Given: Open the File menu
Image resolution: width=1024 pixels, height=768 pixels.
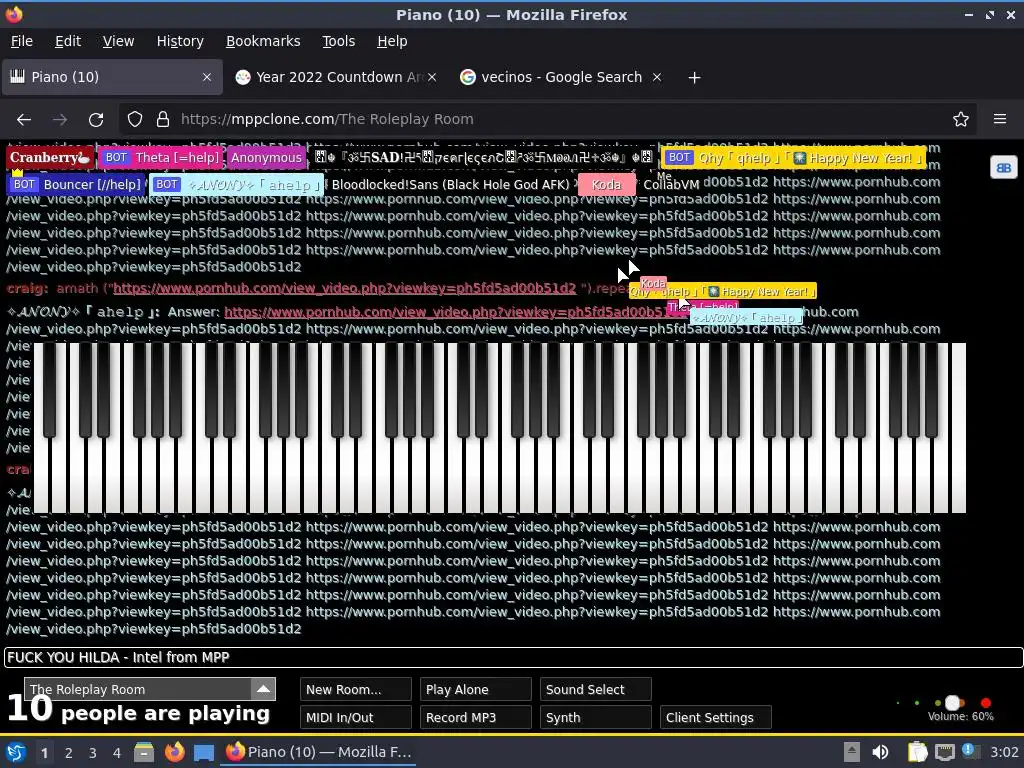Looking at the screenshot, I should 22,41.
